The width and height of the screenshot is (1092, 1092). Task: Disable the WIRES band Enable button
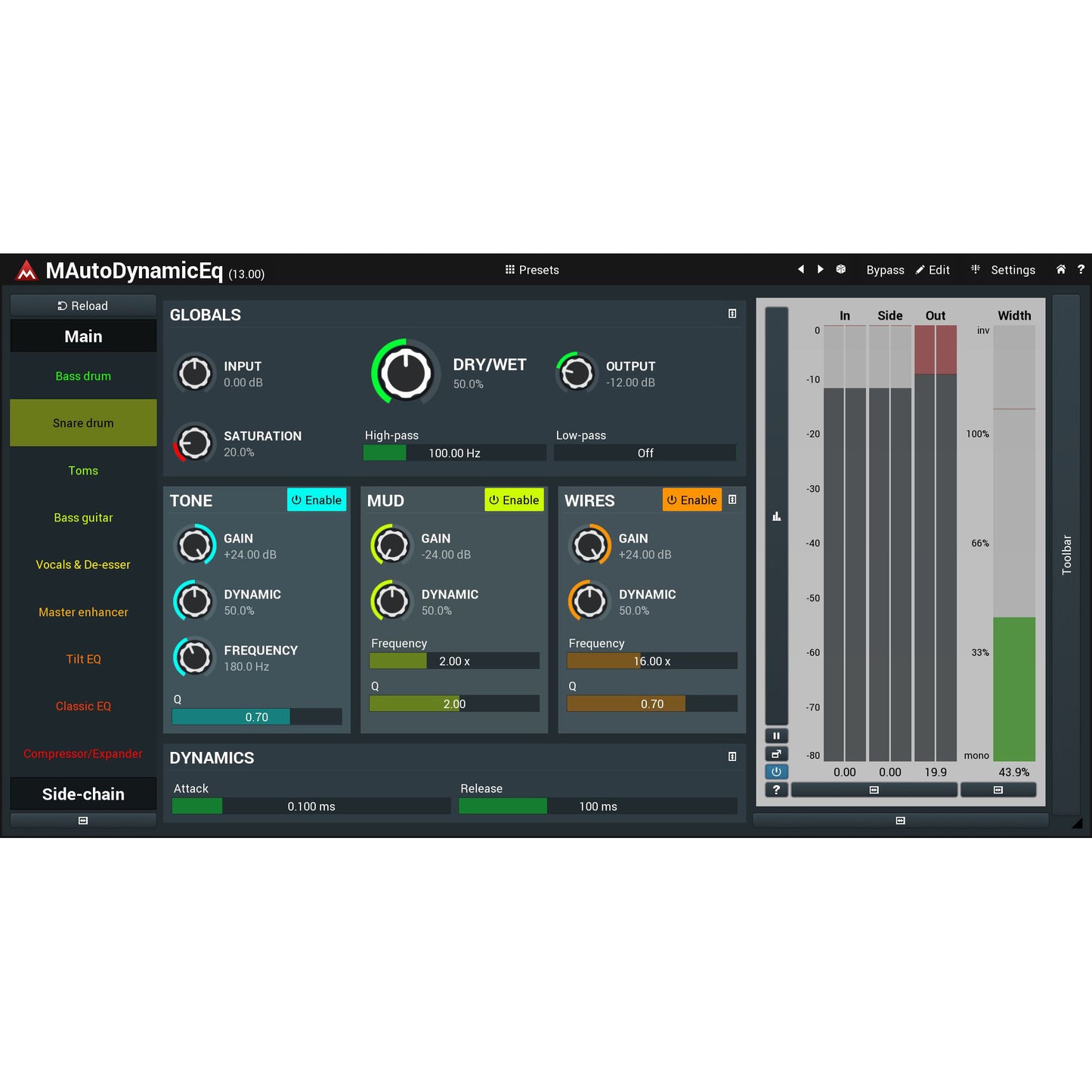point(691,500)
